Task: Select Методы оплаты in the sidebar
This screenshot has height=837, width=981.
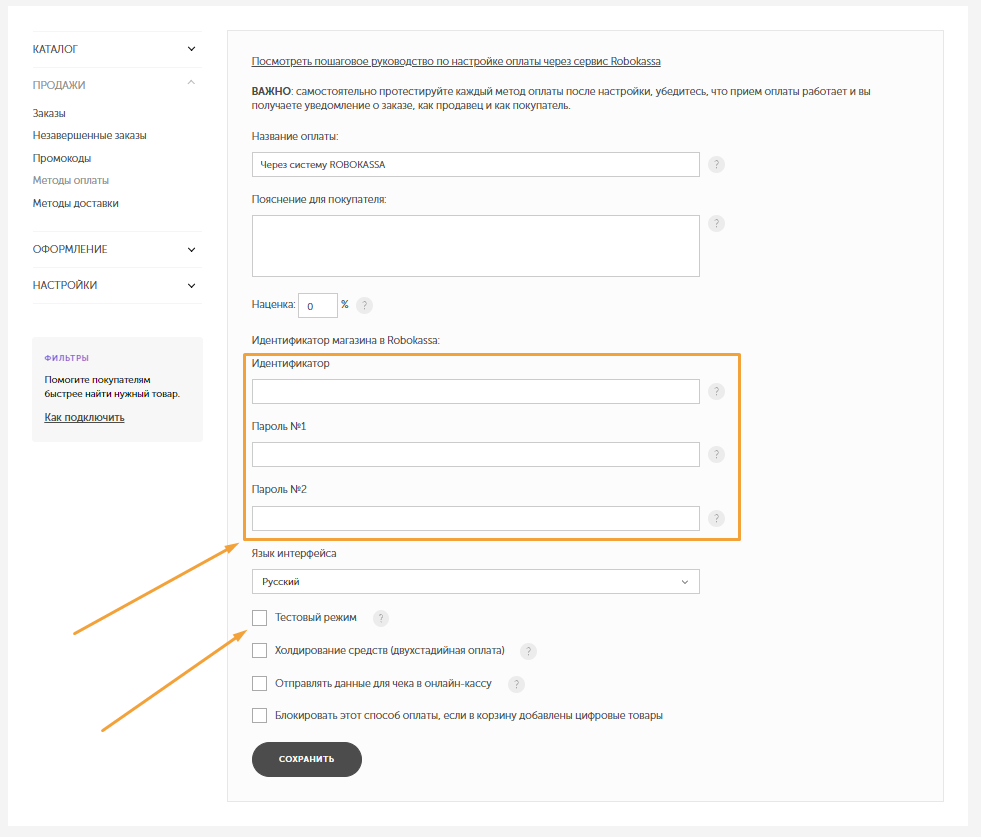Action: click(x=71, y=180)
